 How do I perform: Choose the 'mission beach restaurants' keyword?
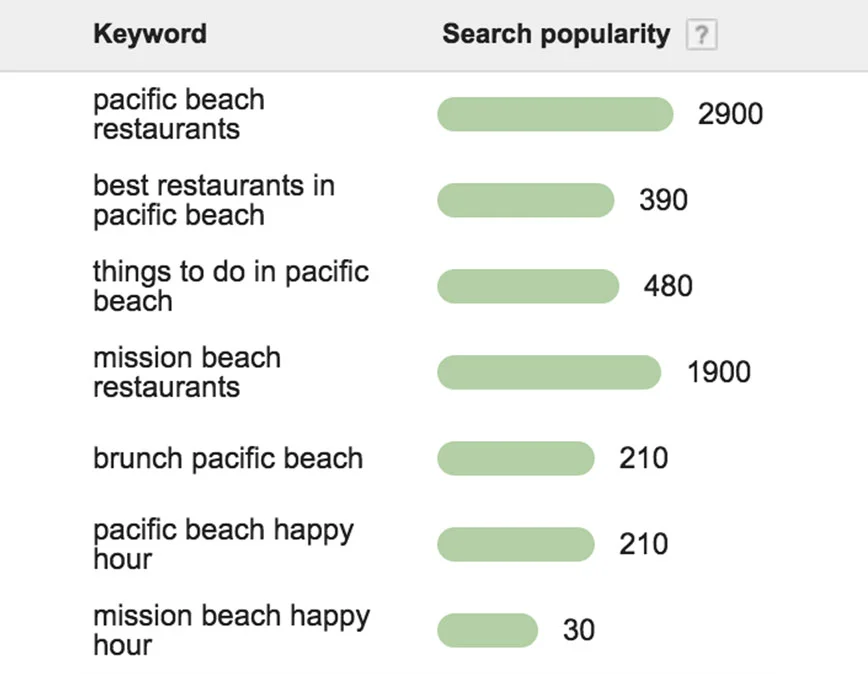pyautogui.click(x=187, y=372)
